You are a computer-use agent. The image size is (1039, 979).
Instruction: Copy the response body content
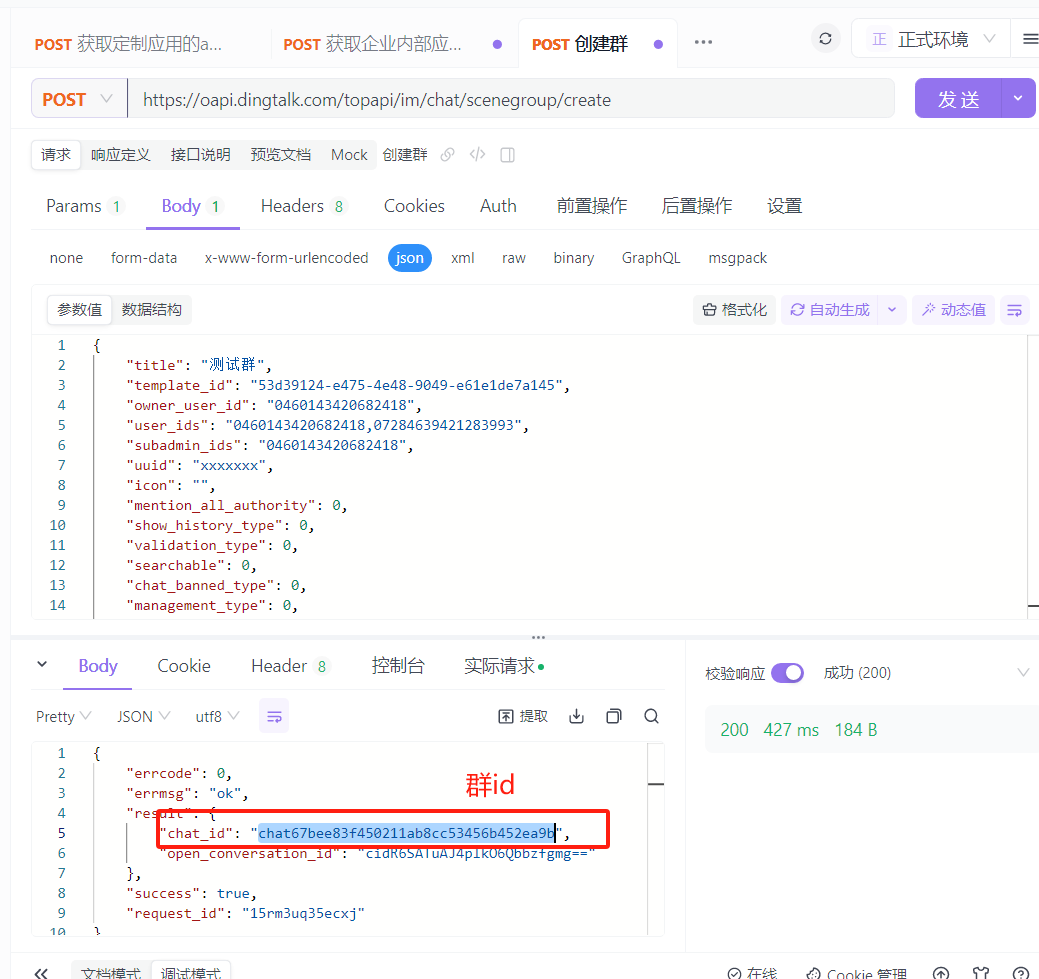tap(614, 716)
